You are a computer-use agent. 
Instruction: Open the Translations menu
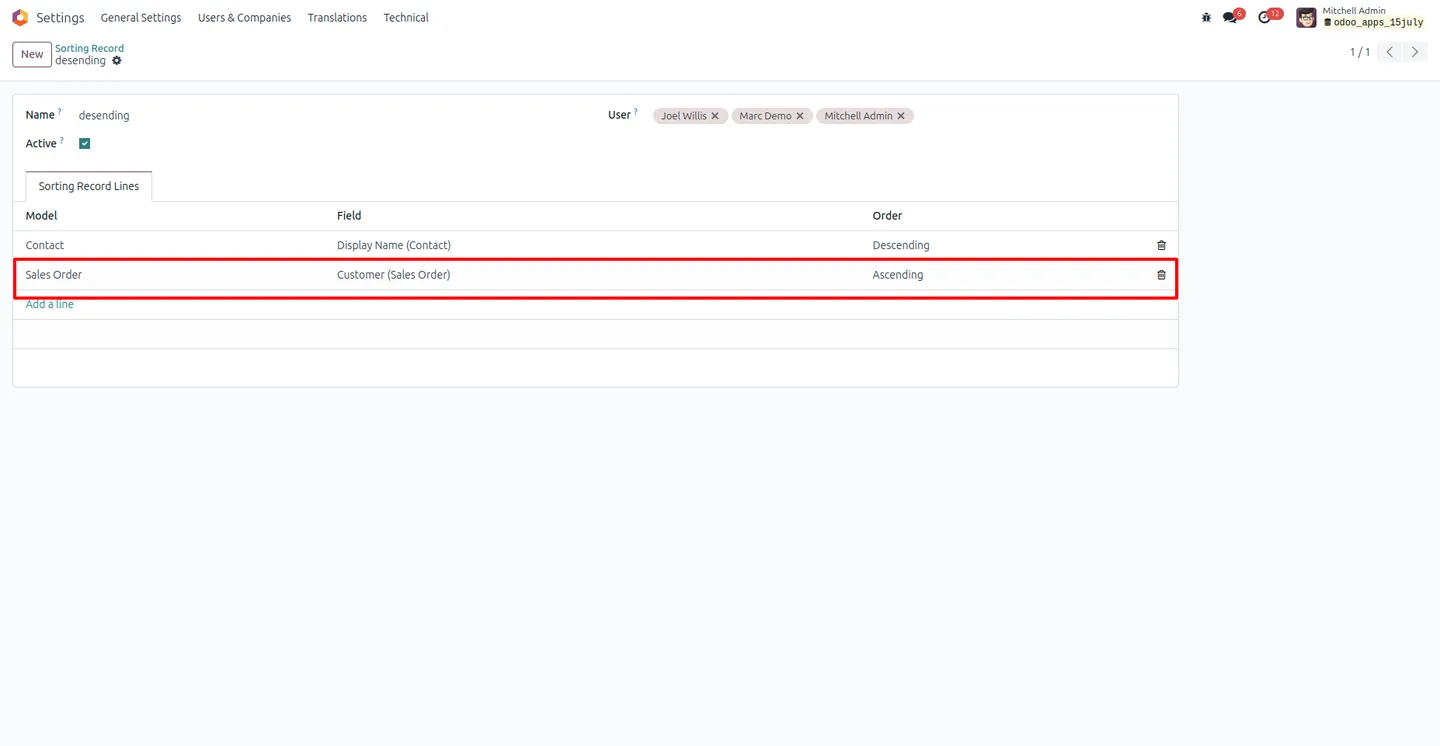click(337, 18)
